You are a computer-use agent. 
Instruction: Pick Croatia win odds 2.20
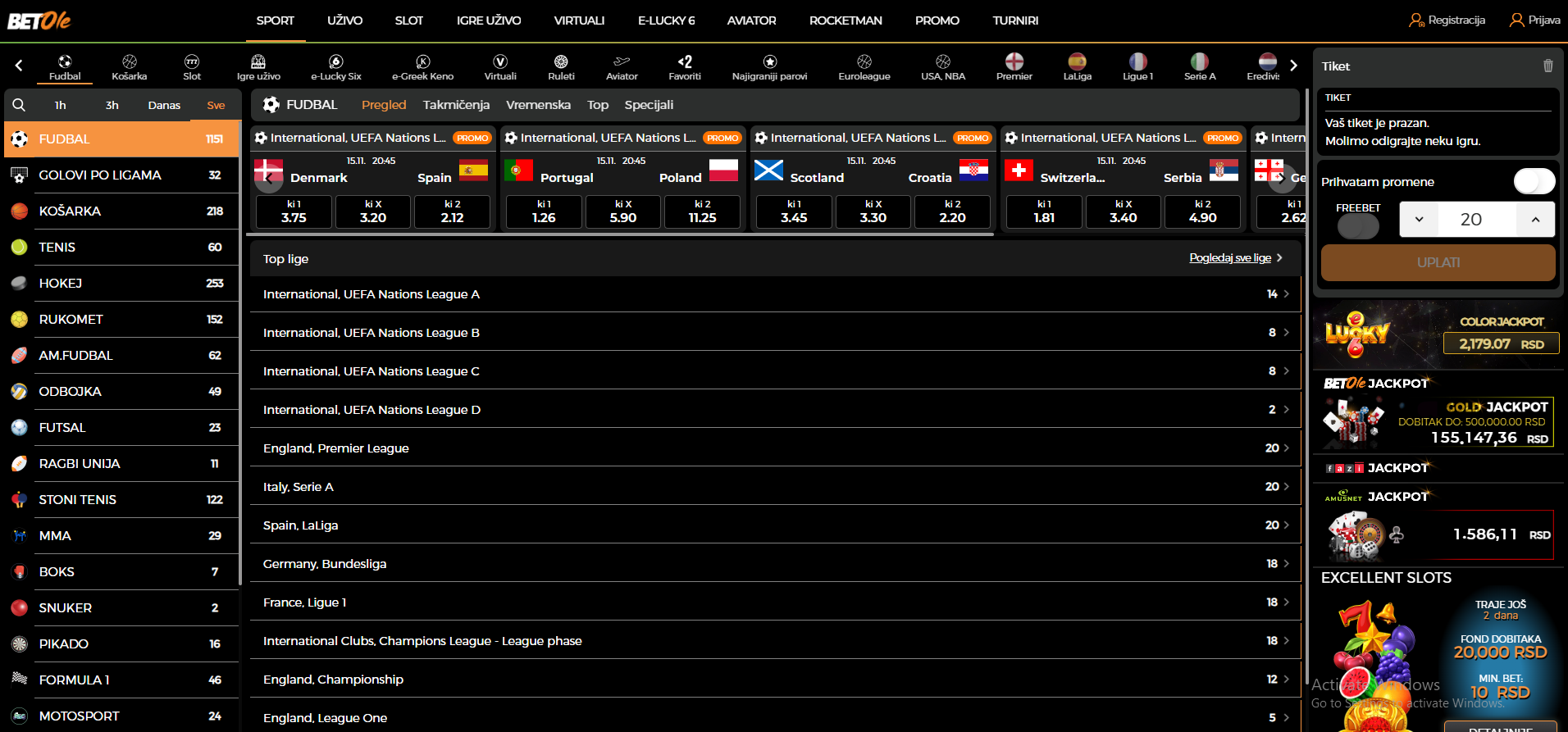[952, 211]
